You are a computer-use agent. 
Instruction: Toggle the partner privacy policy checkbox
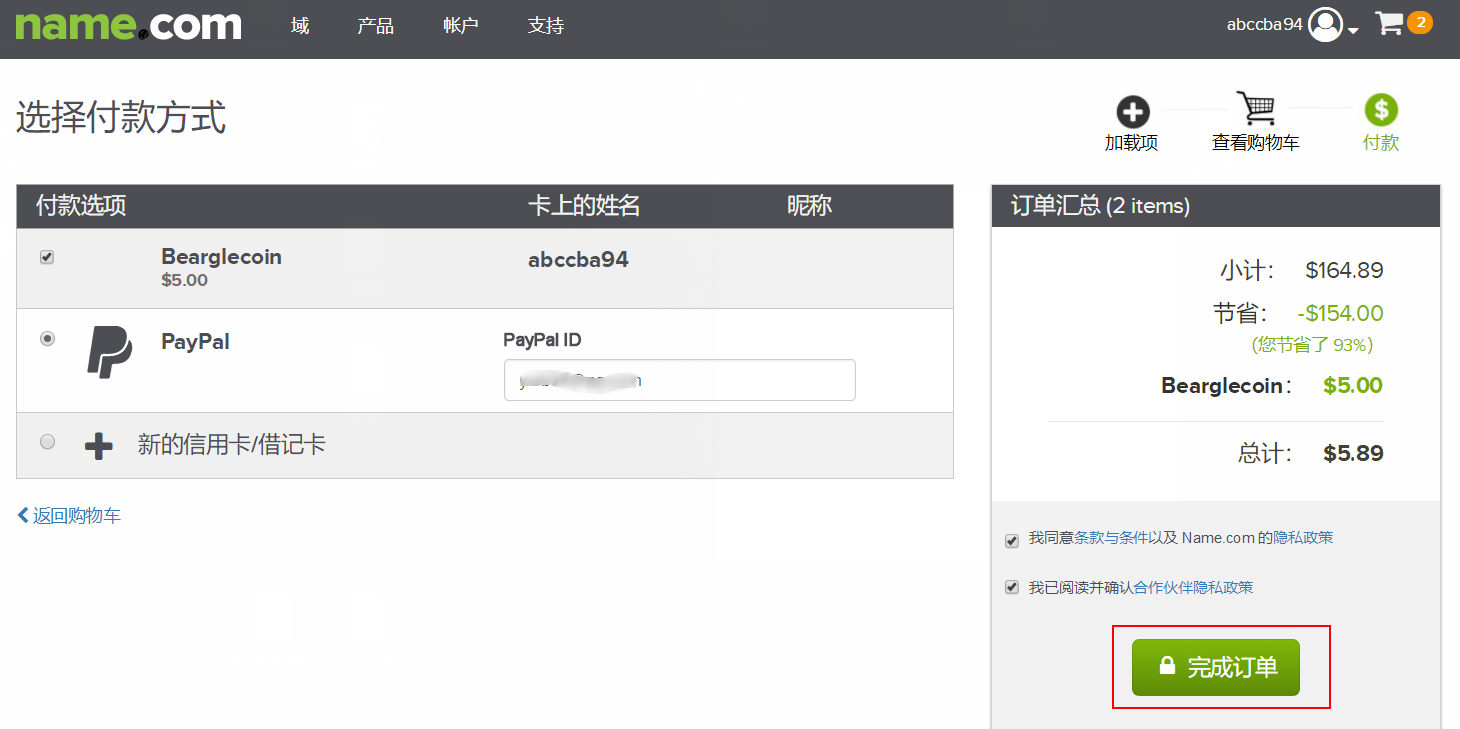click(x=1012, y=587)
